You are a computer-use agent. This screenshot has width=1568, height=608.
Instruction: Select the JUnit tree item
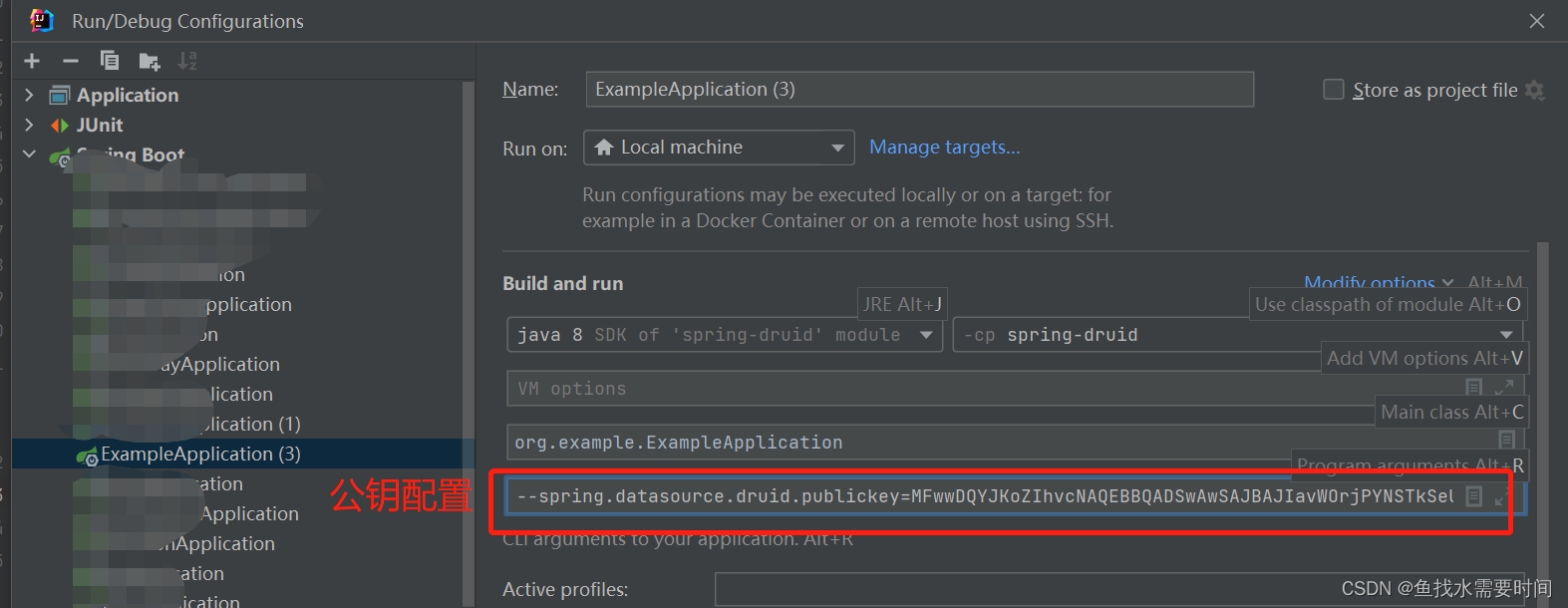click(x=100, y=125)
